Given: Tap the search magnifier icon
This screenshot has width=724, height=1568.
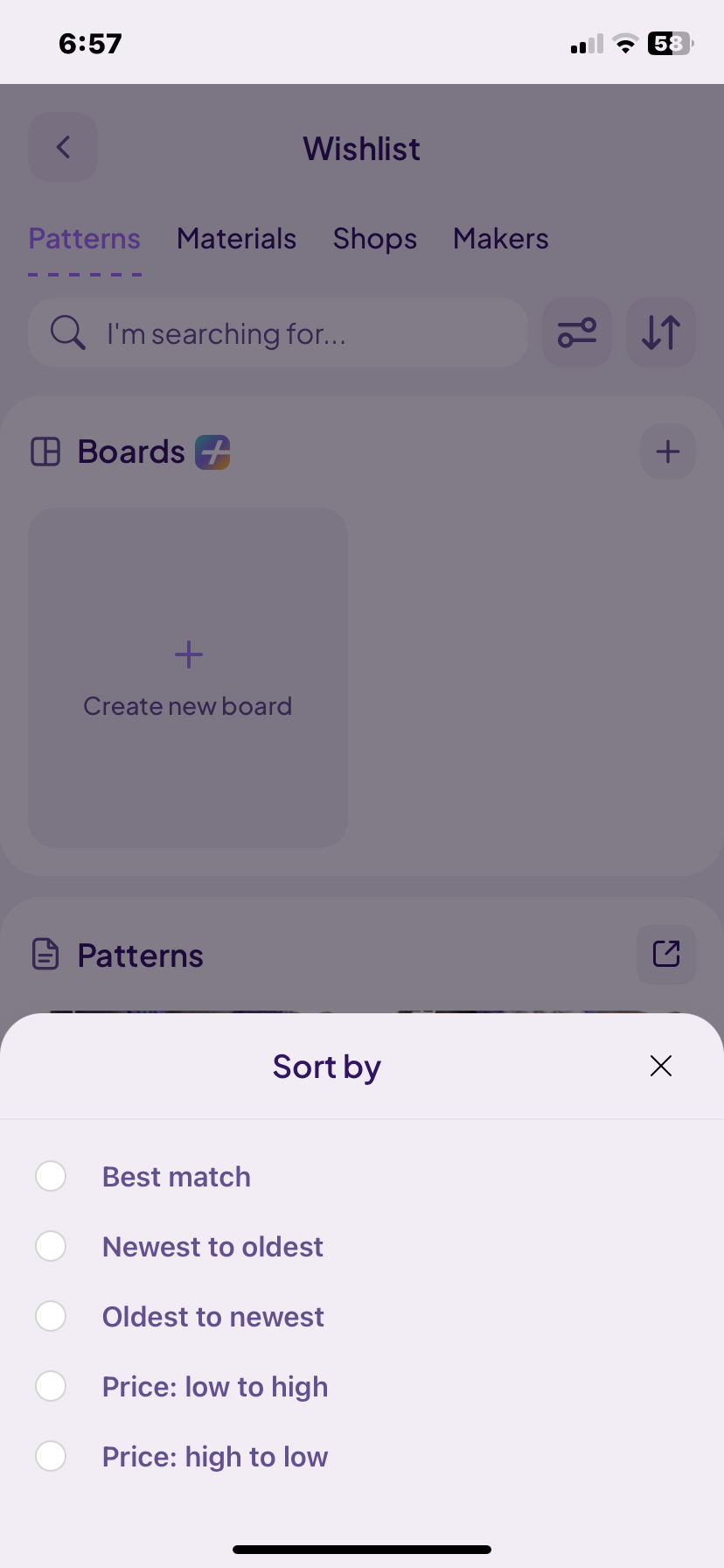Looking at the screenshot, I should [x=67, y=332].
